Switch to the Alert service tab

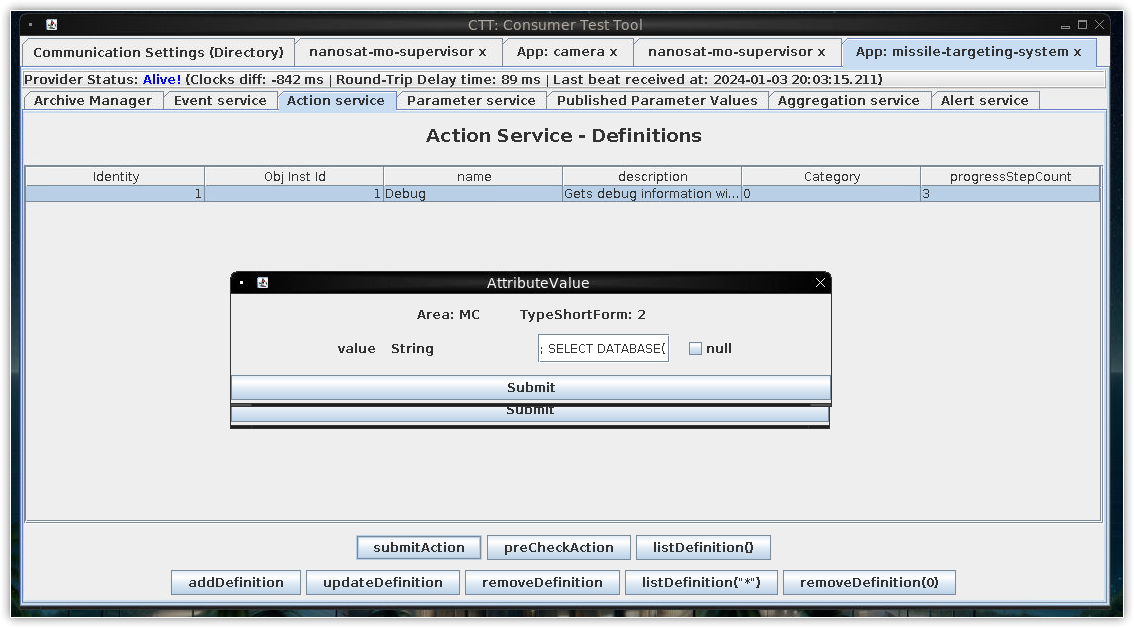[x=984, y=101]
